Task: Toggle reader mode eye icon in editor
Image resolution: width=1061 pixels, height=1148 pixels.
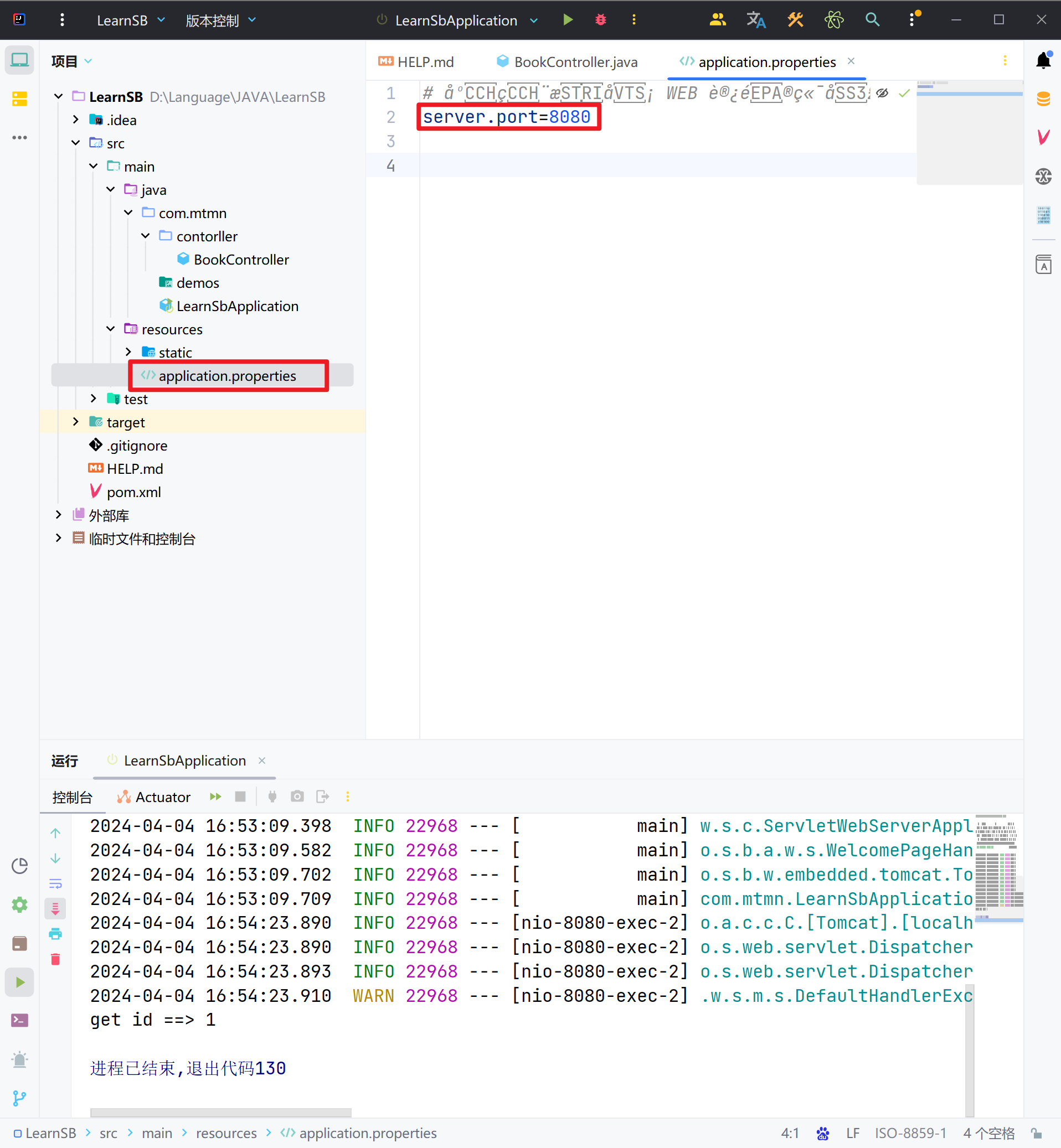Action: point(882,93)
